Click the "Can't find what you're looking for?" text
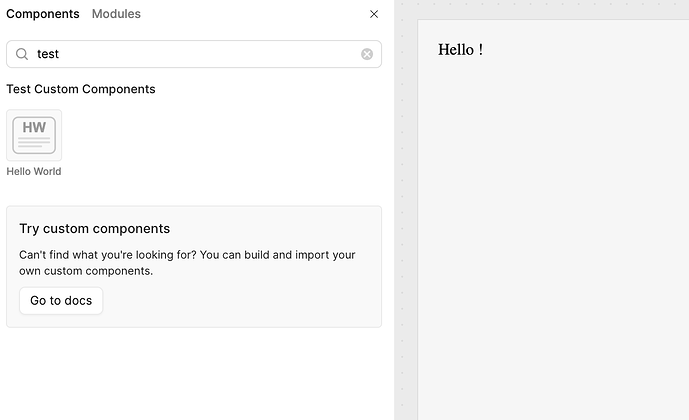689x420 pixels. point(108,255)
